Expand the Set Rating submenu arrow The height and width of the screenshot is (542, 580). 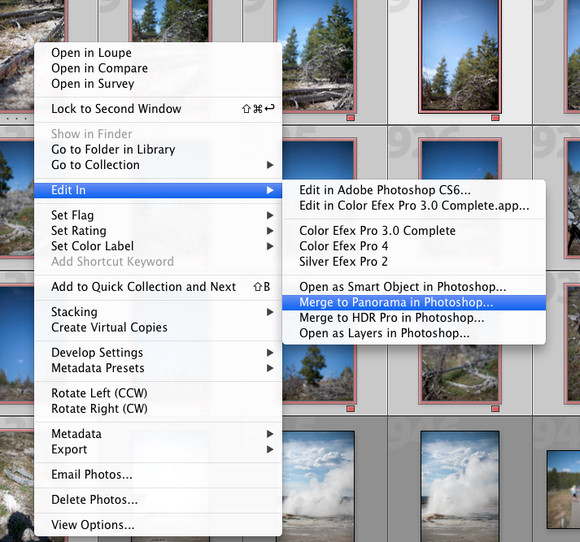270,231
